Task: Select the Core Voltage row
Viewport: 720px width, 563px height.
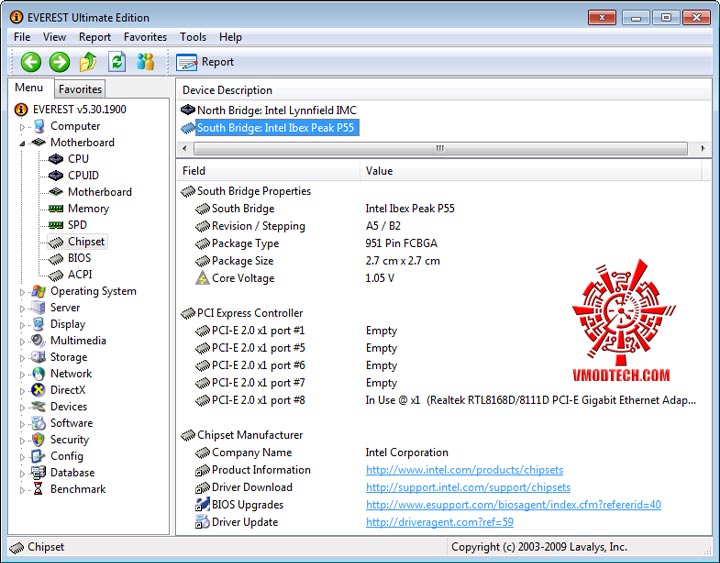Action: (x=444, y=278)
